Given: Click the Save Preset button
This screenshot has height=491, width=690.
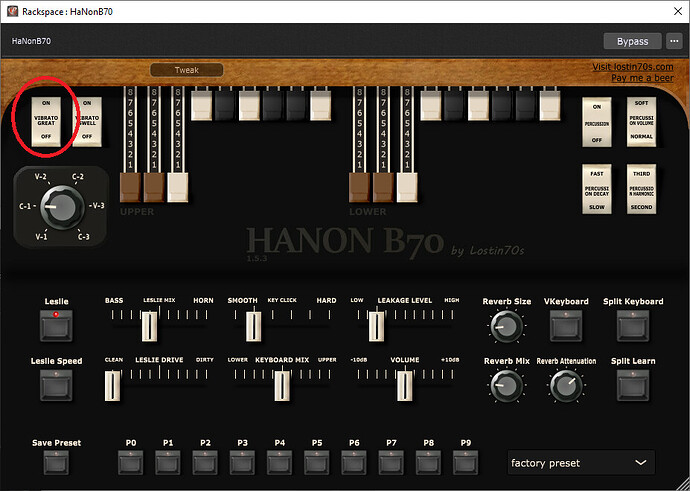Looking at the screenshot, I should (x=56, y=463).
